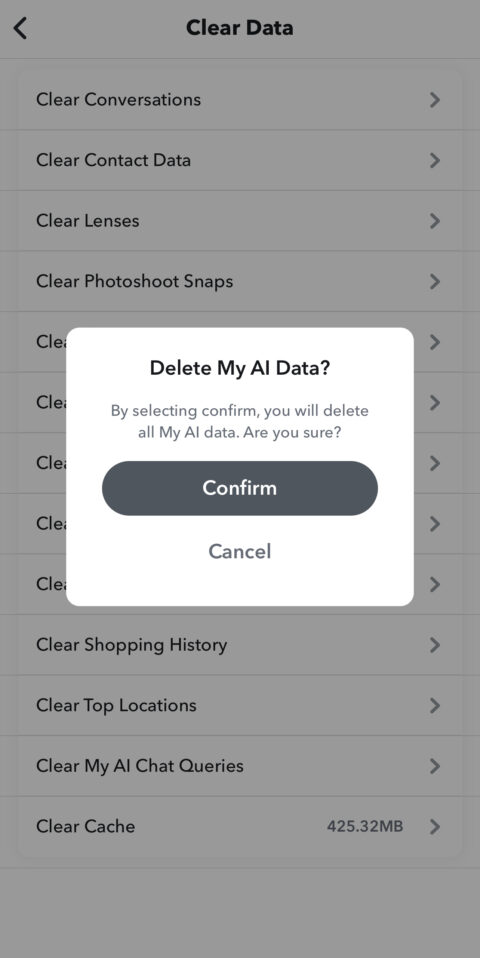
Task: Click chevron beside Clear Shopping History
Action: tap(435, 645)
